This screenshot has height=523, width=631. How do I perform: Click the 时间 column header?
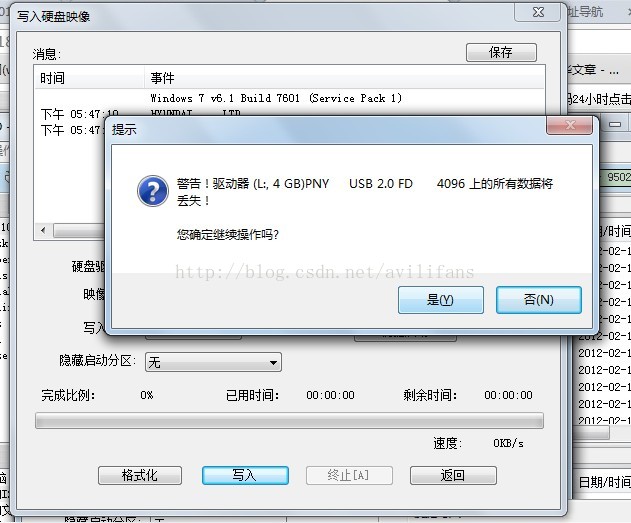(x=89, y=78)
